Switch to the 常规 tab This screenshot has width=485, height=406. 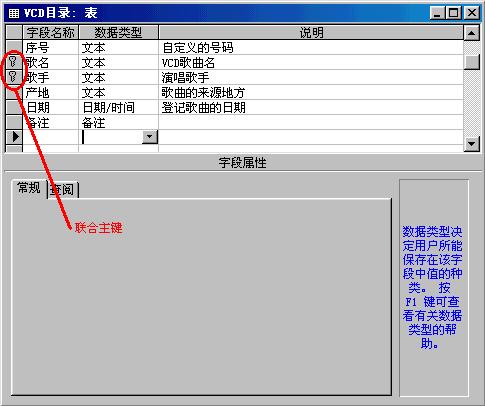point(29,188)
